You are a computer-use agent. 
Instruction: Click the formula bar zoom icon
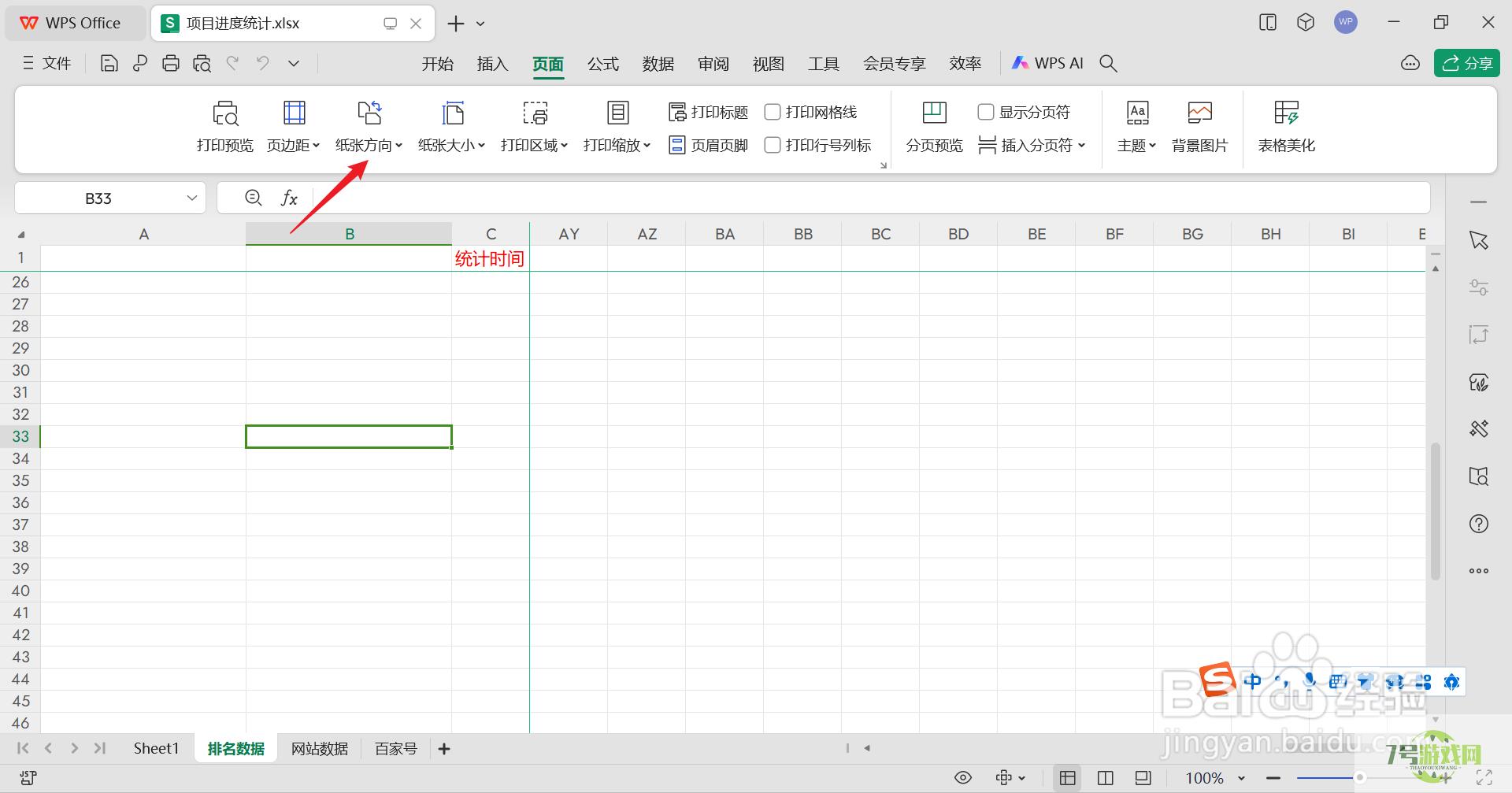pyautogui.click(x=253, y=198)
